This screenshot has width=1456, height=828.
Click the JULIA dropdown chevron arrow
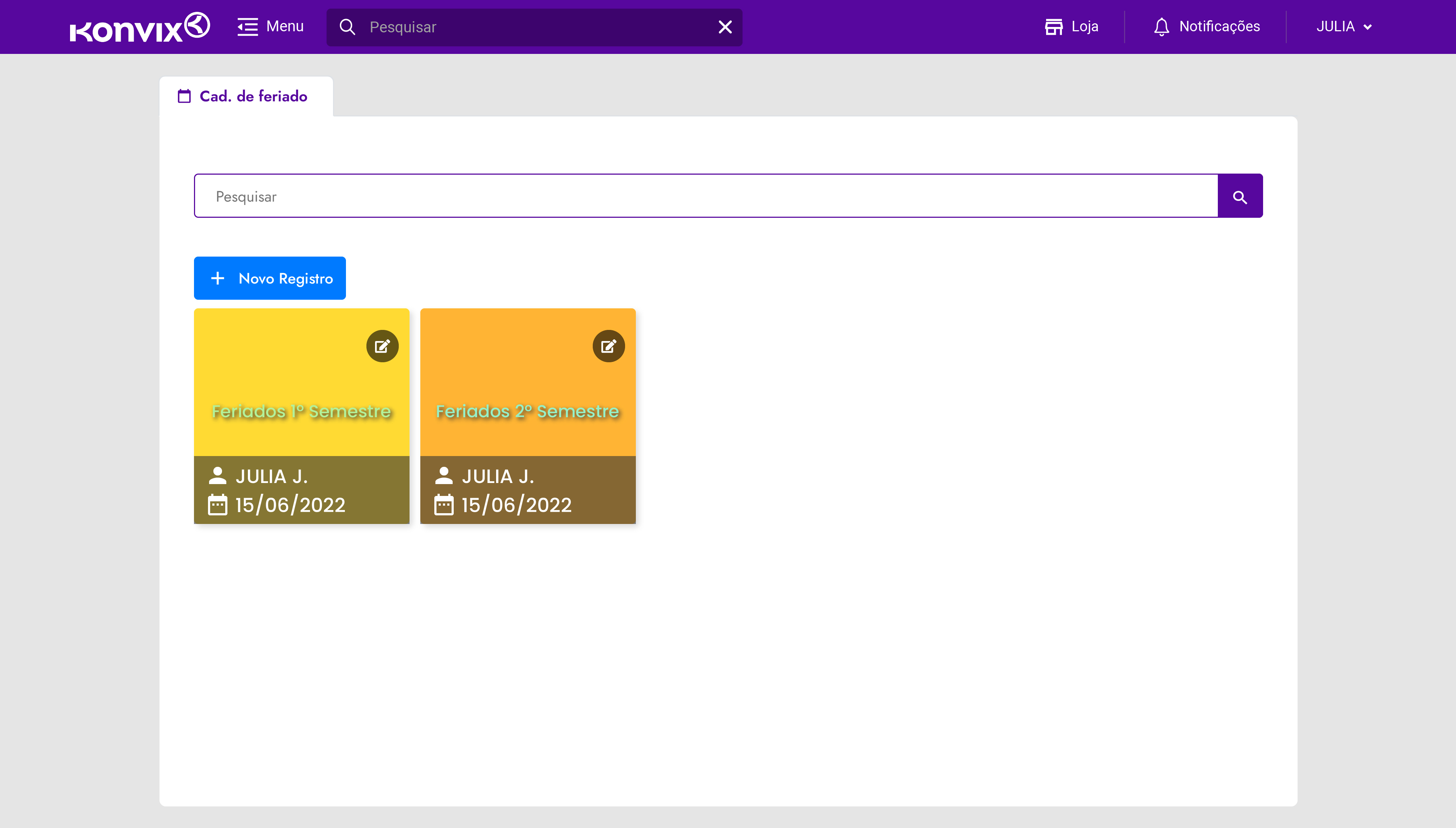1367,27
